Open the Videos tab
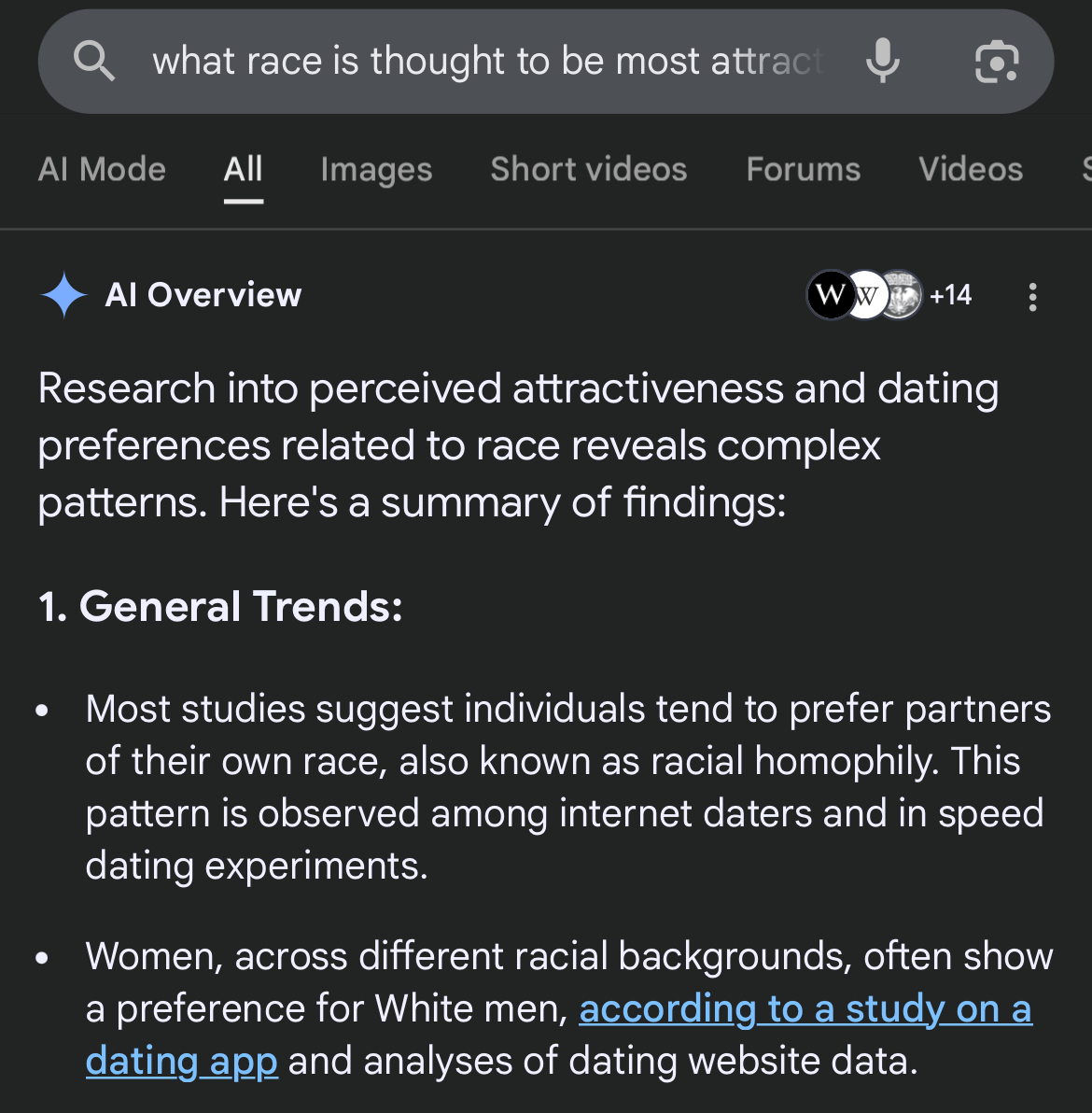Screen dimensions: 1092x1113 pos(971,170)
